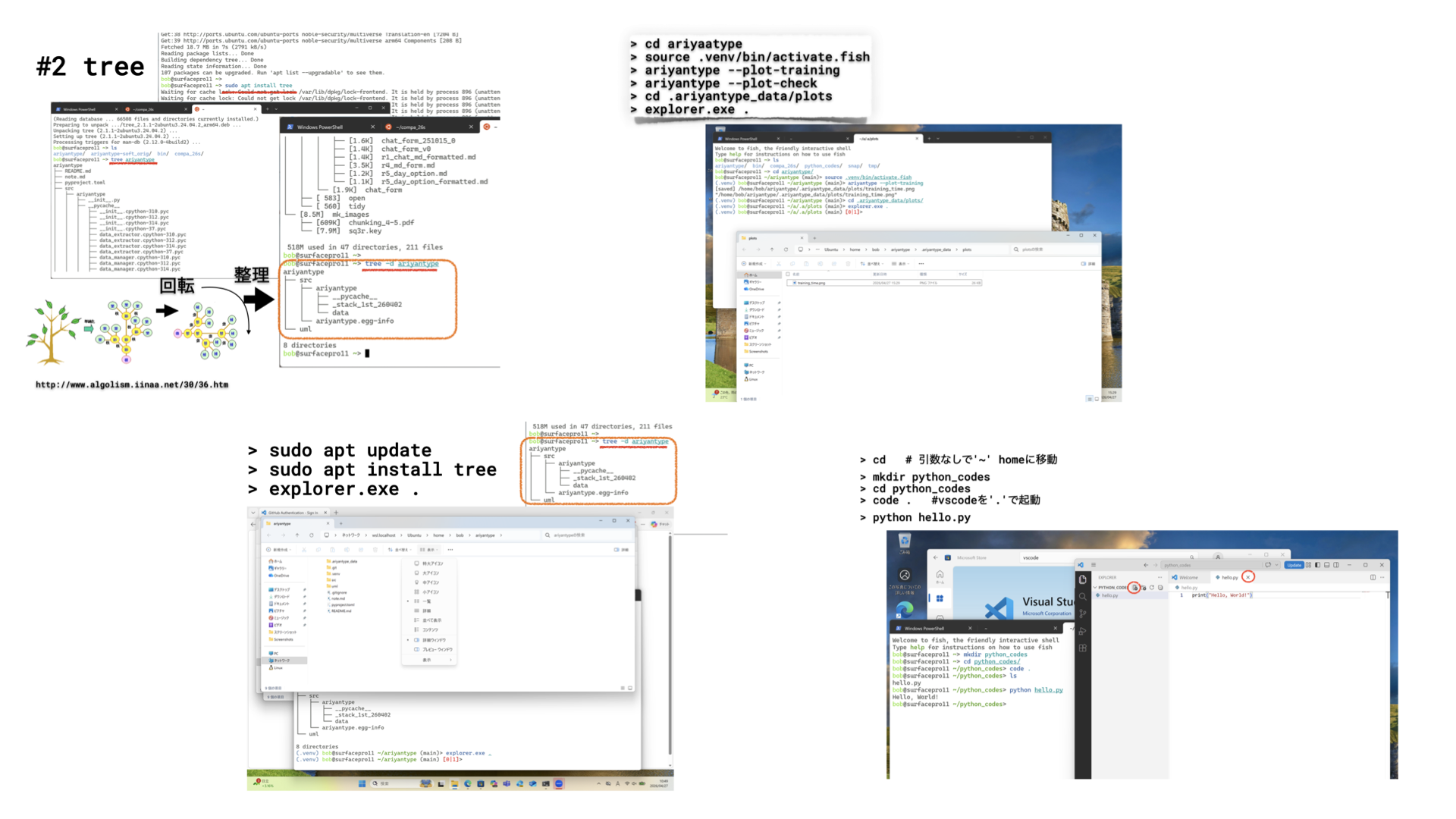Expand 表示 submenu arrow in view menu
The height and width of the screenshot is (819, 1456).
click(x=450, y=660)
